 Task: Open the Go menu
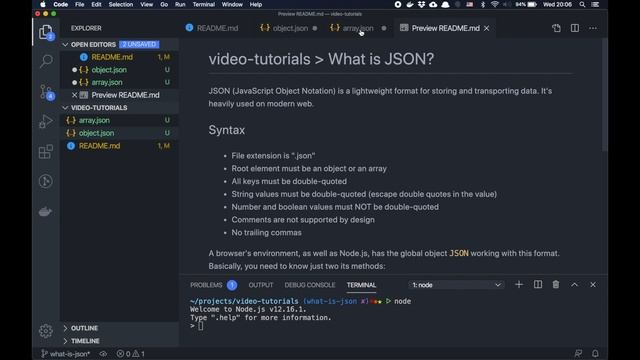click(164, 4)
